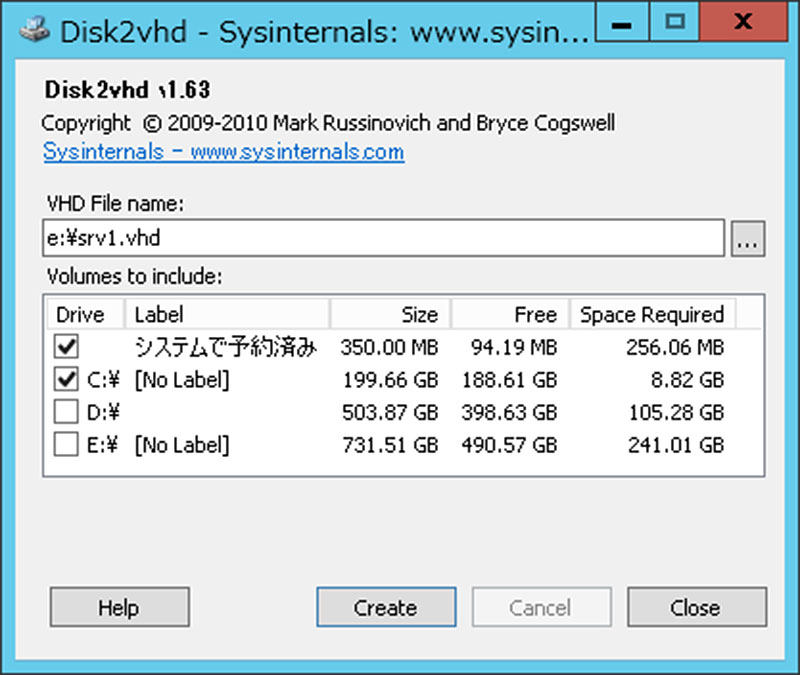800x675 pixels.
Task: Click the Size column header
Action: point(390,314)
